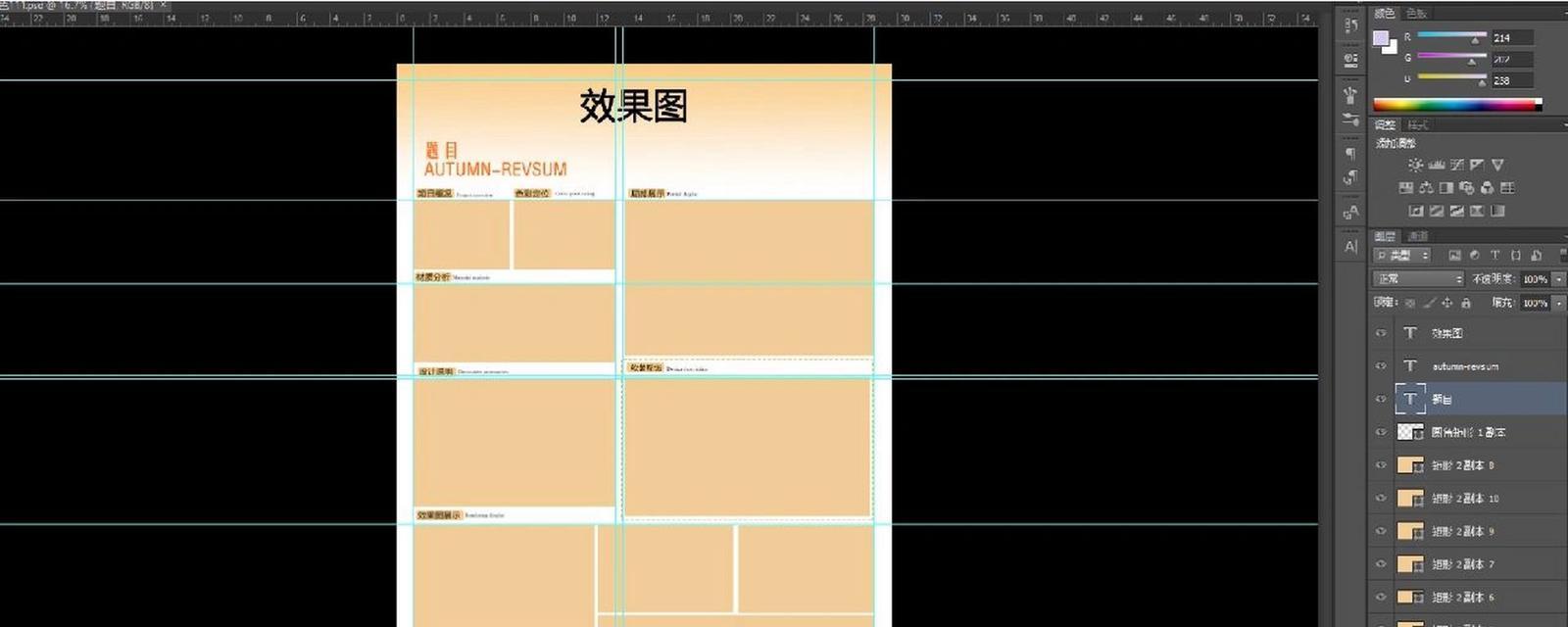Click the R value input field
1568x627 pixels.
click(x=1512, y=37)
